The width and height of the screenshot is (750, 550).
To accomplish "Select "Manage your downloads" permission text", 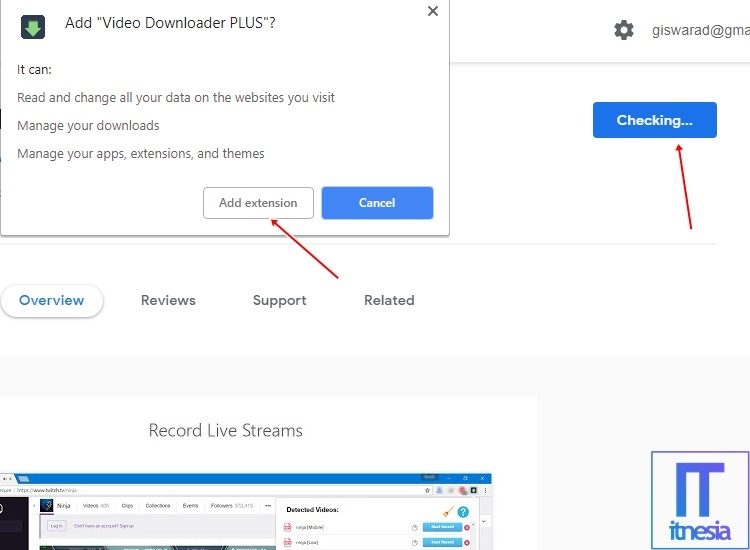I will [x=88, y=126].
